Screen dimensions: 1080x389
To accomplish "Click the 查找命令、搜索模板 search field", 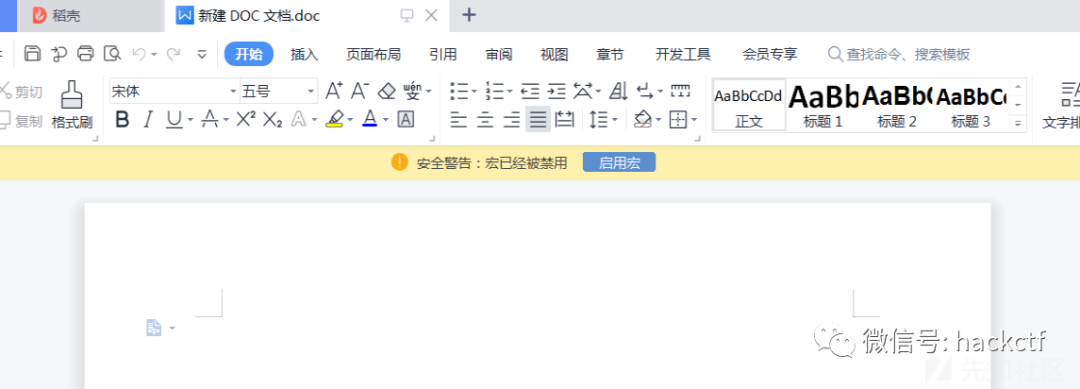I will tap(900, 54).
